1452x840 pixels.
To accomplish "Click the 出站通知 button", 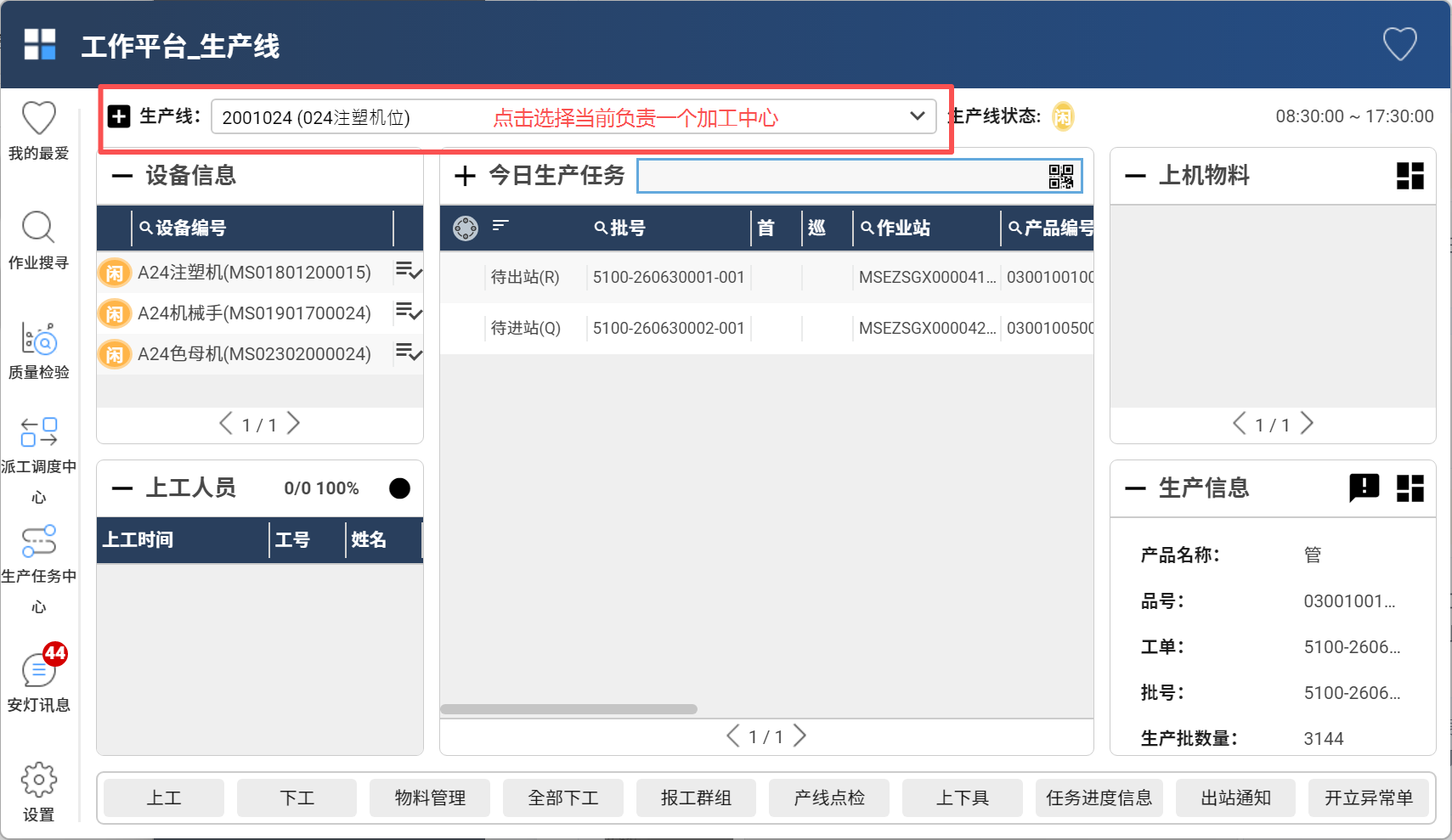I will click(x=1235, y=798).
